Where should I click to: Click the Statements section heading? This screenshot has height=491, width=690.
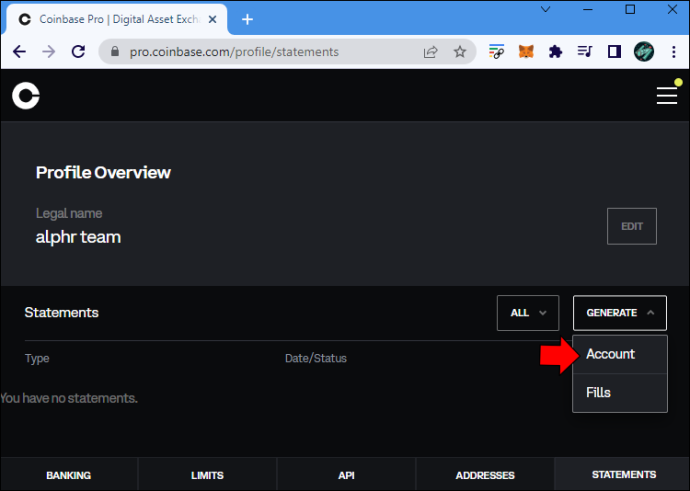(x=62, y=312)
